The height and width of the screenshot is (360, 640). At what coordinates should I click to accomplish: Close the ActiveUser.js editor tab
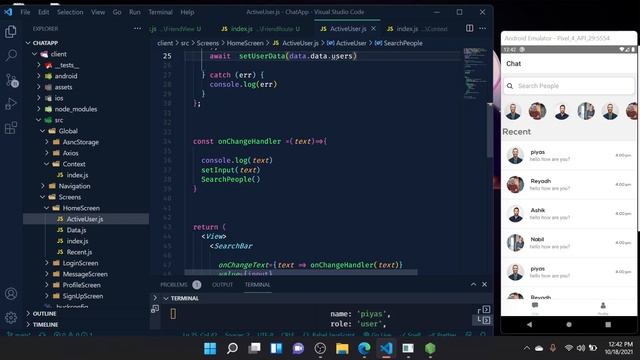(373, 29)
